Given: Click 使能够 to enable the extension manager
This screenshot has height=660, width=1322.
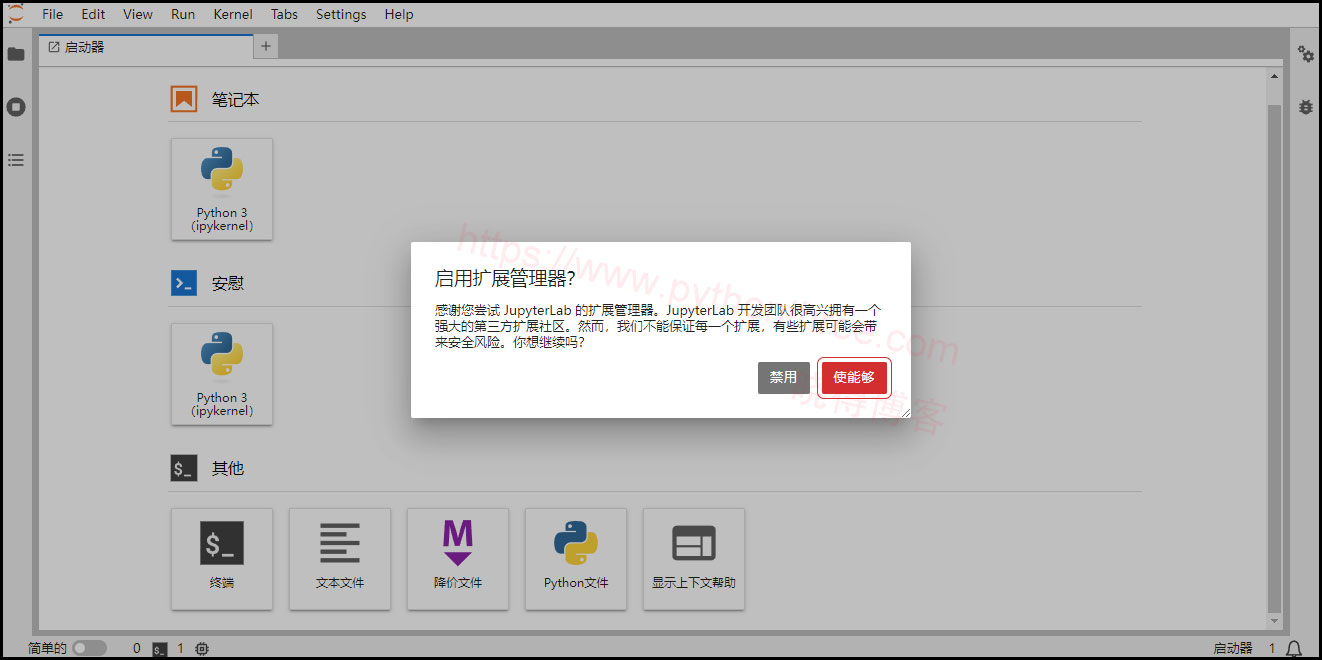Looking at the screenshot, I should point(854,377).
